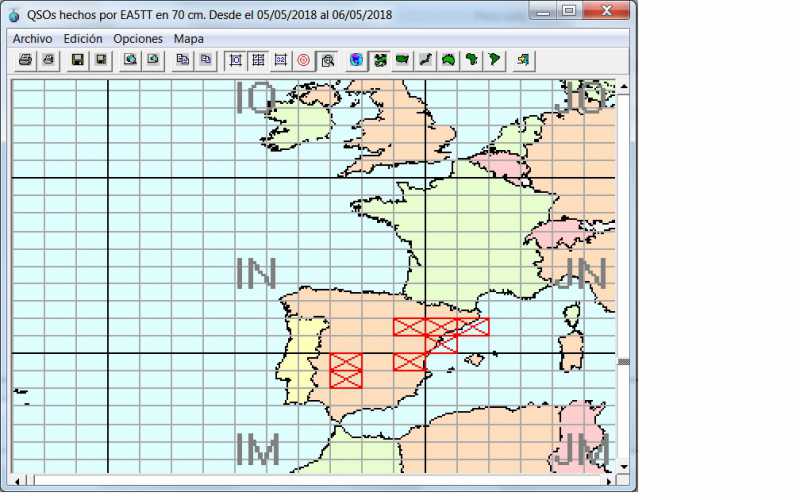Click the first copy-to-clipboard icon
Screen dimensions: 800x500
coord(182,60)
